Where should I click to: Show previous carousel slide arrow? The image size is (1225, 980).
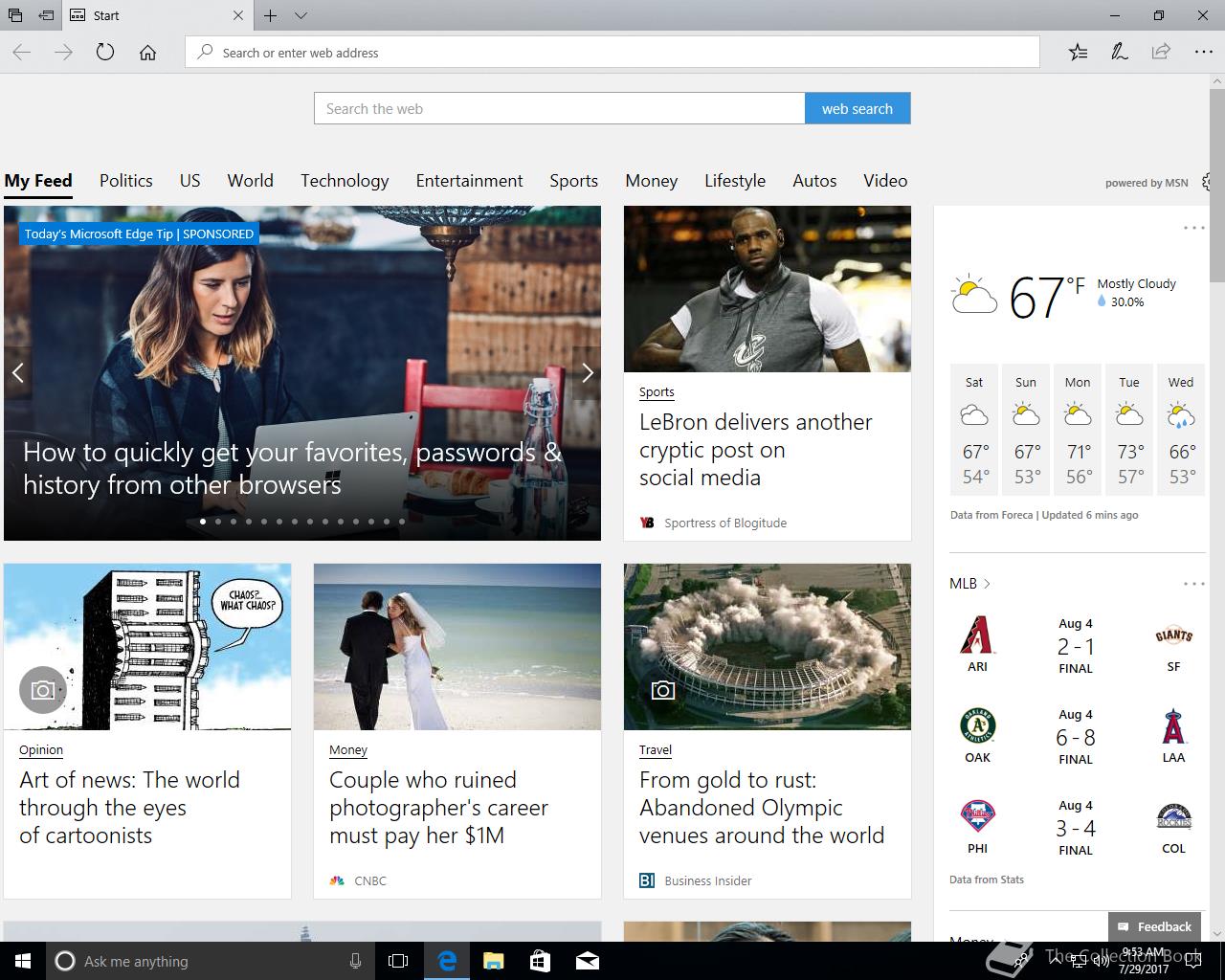pos(17,372)
